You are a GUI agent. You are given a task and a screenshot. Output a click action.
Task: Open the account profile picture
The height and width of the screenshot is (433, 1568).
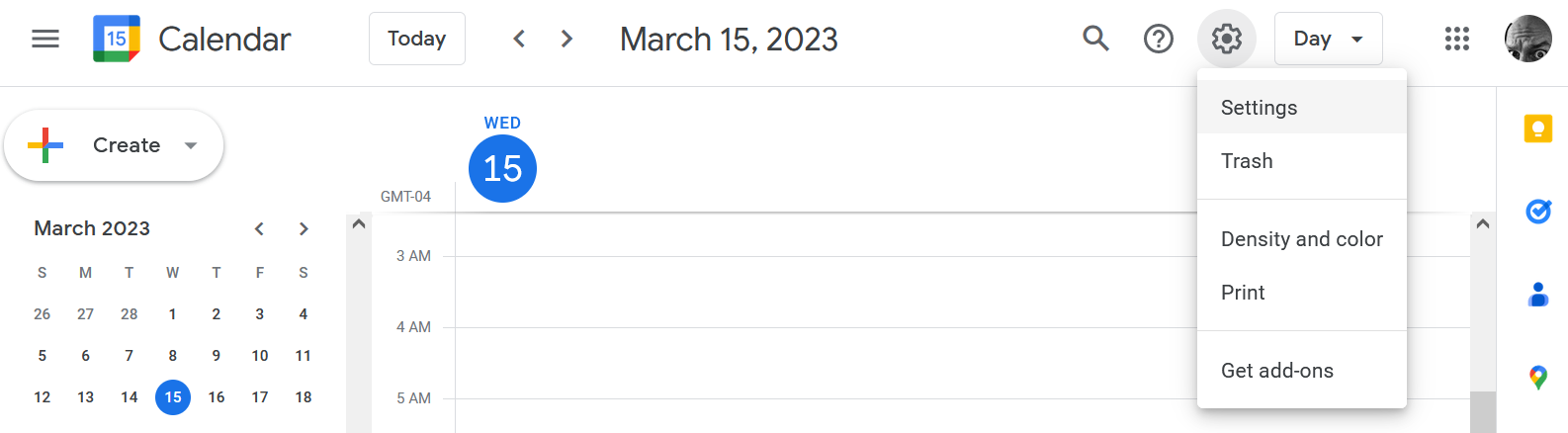click(1527, 39)
